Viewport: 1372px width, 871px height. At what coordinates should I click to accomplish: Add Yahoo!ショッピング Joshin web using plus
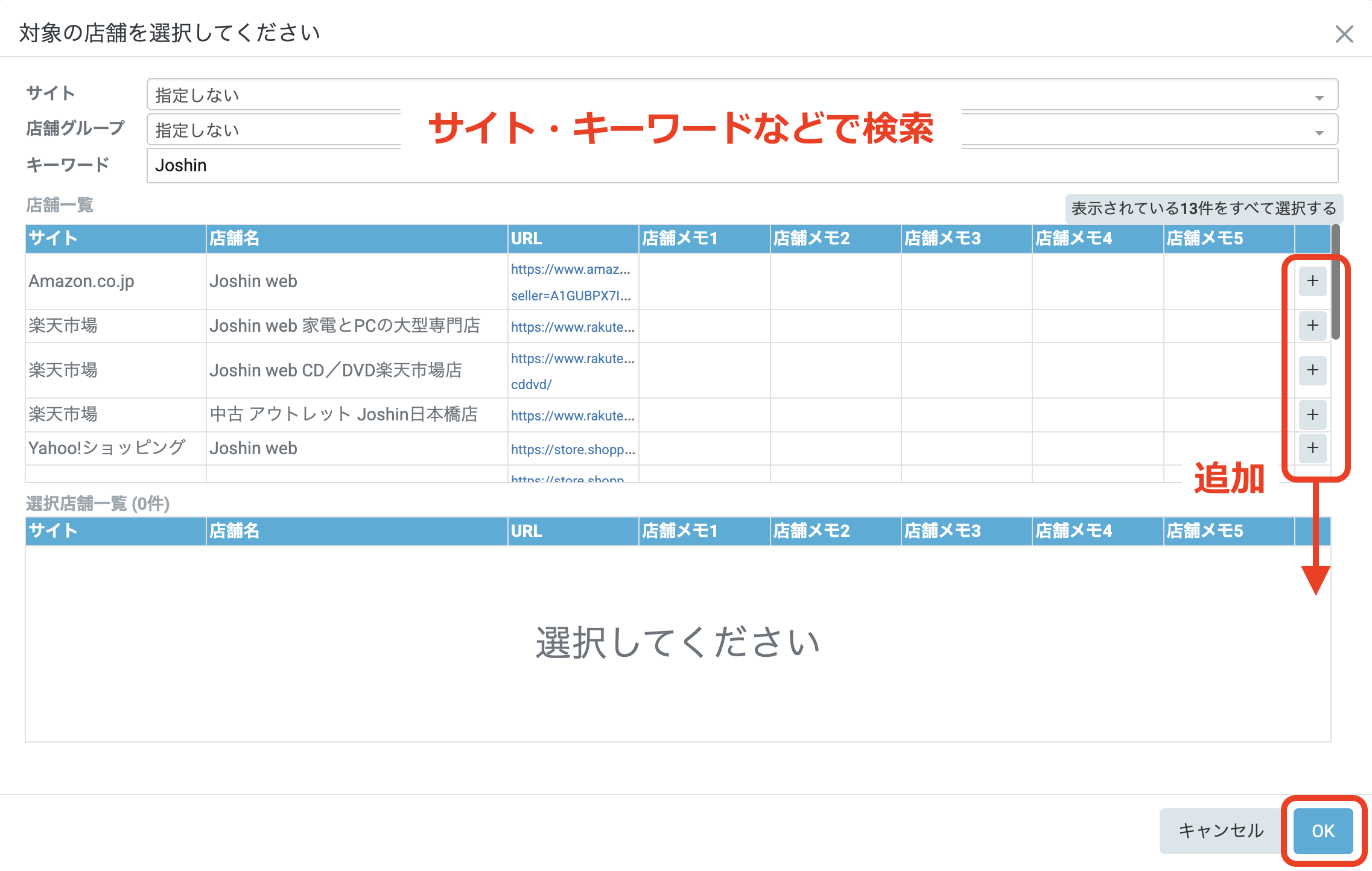[x=1312, y=448]
